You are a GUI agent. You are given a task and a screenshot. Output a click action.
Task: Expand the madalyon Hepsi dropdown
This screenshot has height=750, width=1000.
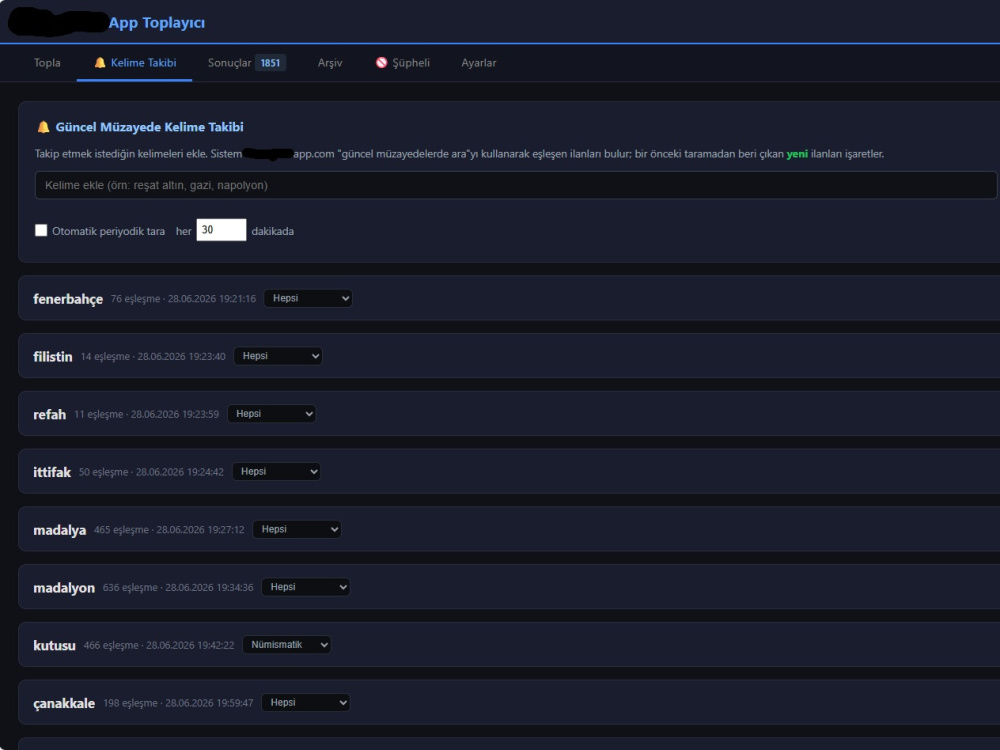(305, 587)
